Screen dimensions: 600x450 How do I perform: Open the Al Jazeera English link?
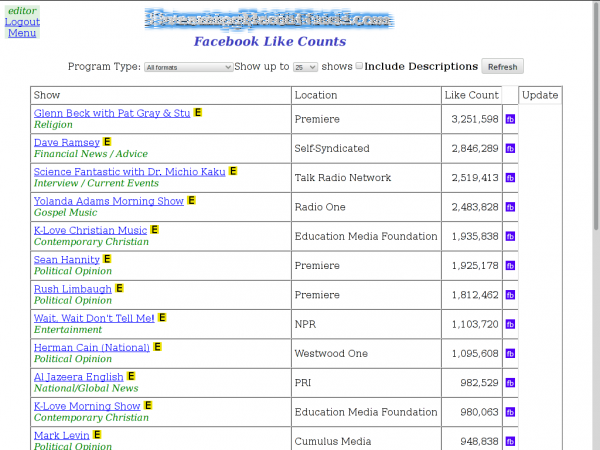(x=78, y=377)
